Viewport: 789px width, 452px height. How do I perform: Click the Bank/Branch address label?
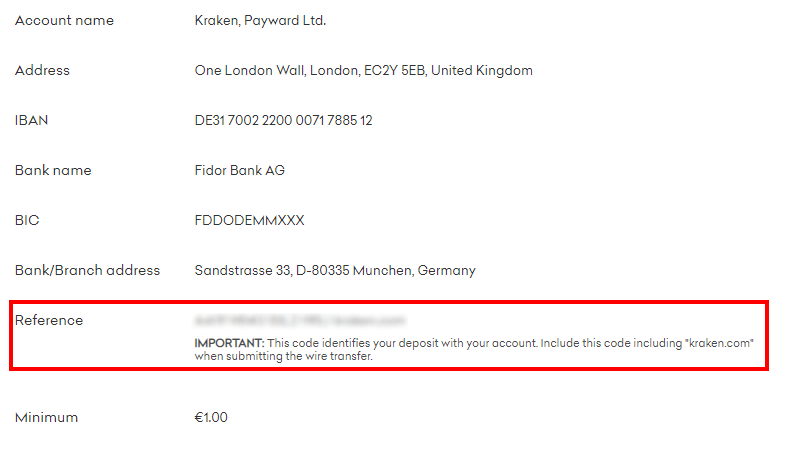pyautogui.click(x=87, y=271)
